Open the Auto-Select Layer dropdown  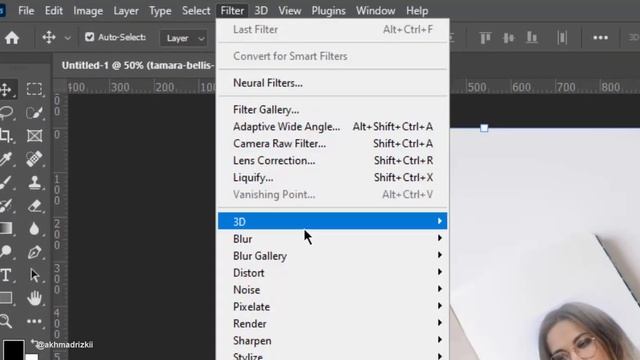[183, 38]
